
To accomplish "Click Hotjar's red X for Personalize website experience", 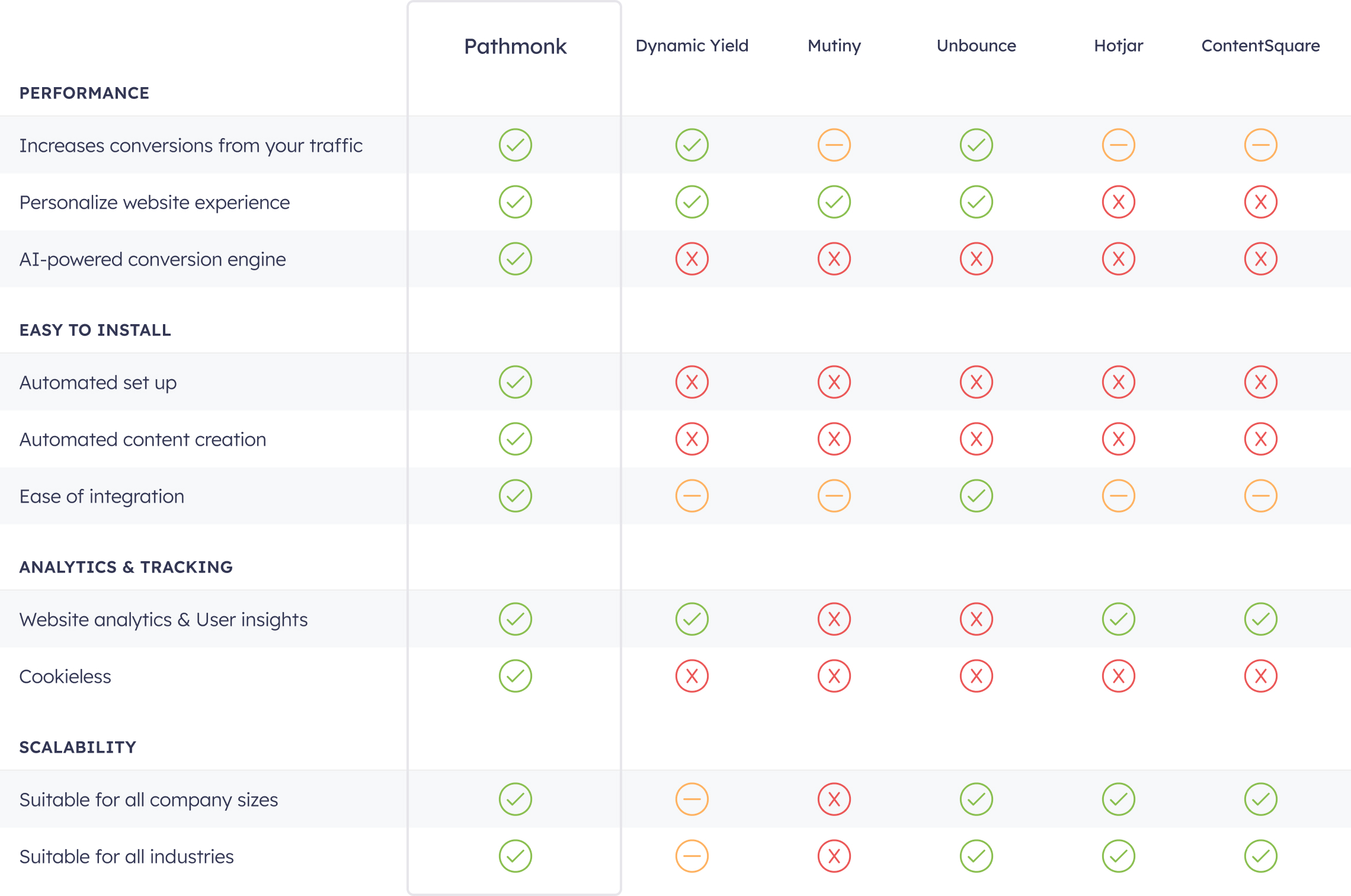I will click(x=1118, y=202).
